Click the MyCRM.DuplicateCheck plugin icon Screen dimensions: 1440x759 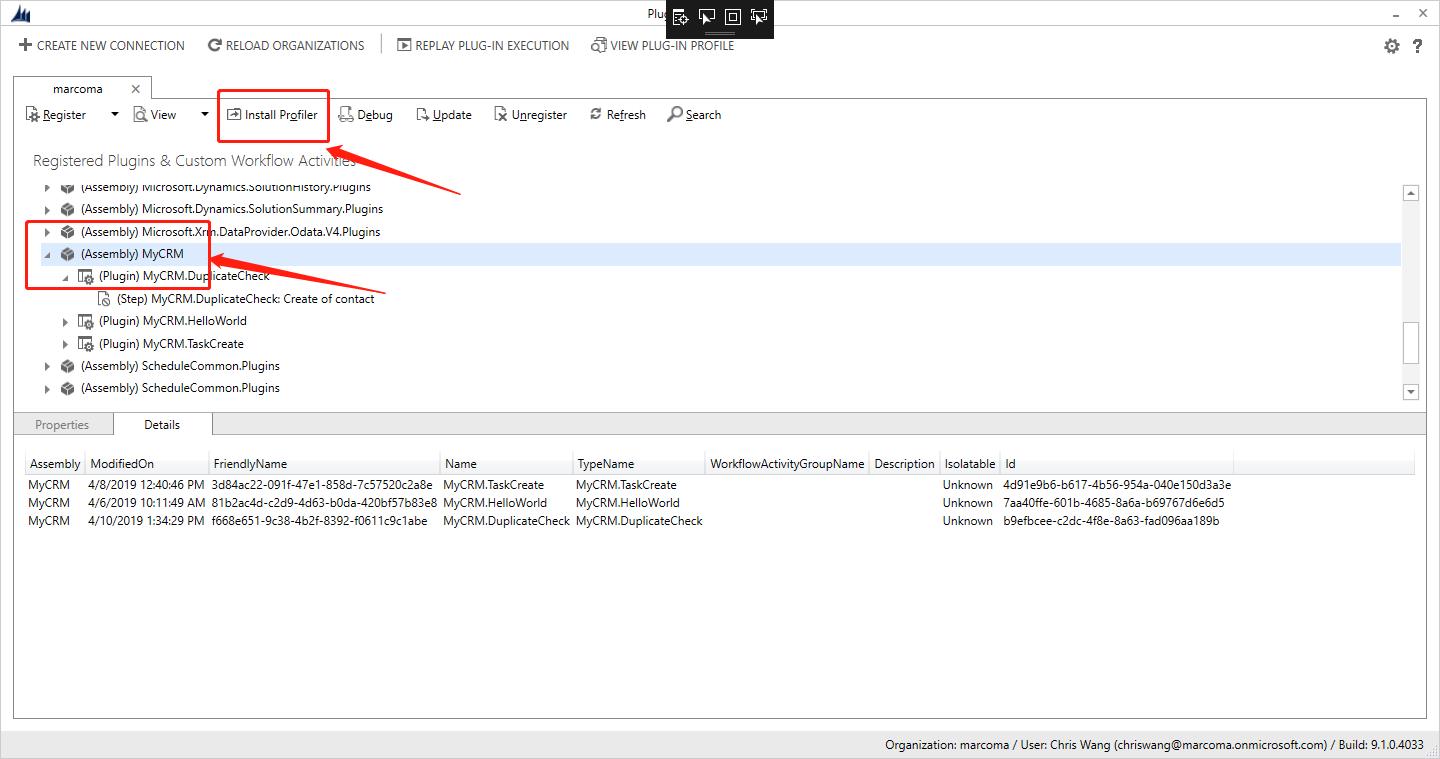tap(85, 276)
